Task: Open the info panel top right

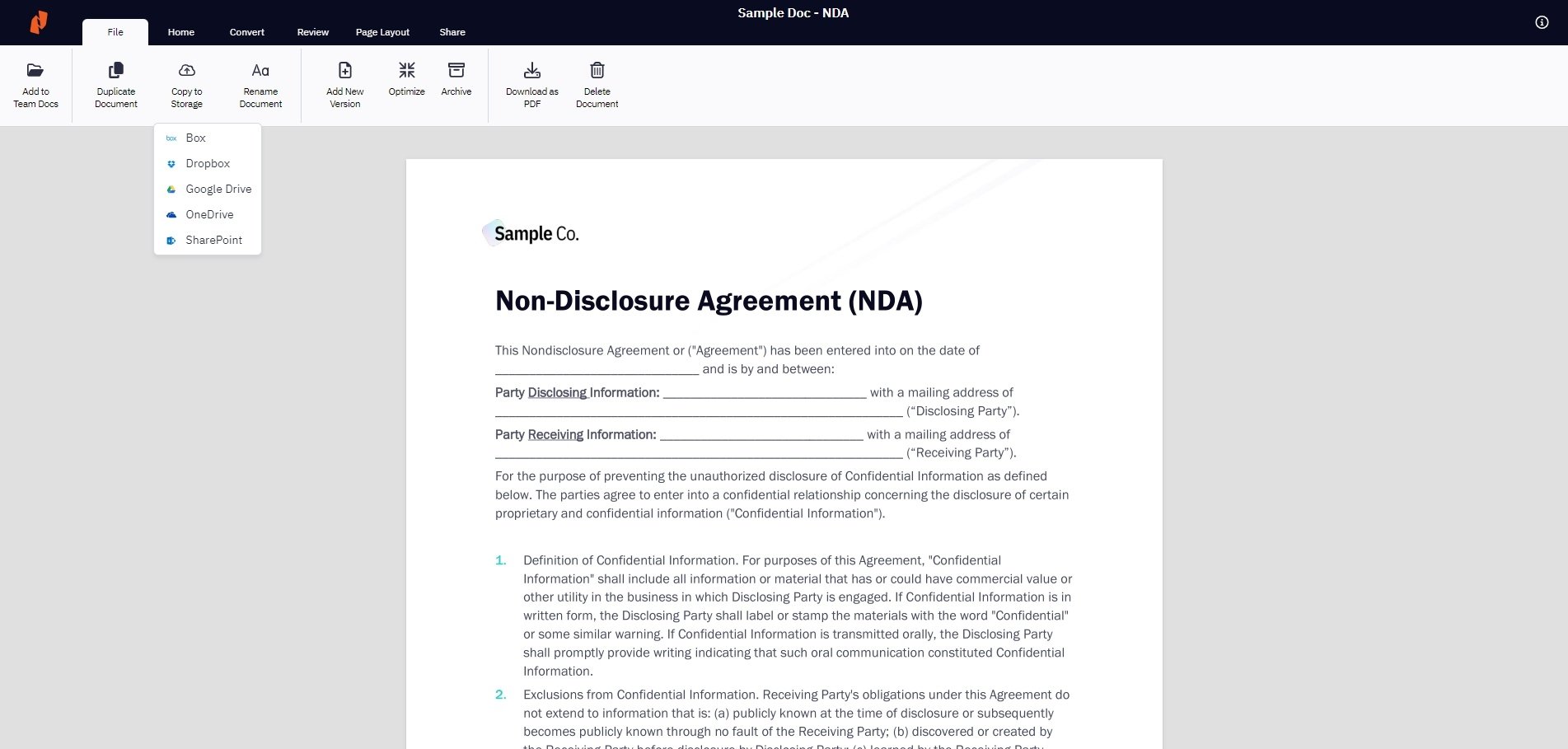Action: coord(1542,22)
